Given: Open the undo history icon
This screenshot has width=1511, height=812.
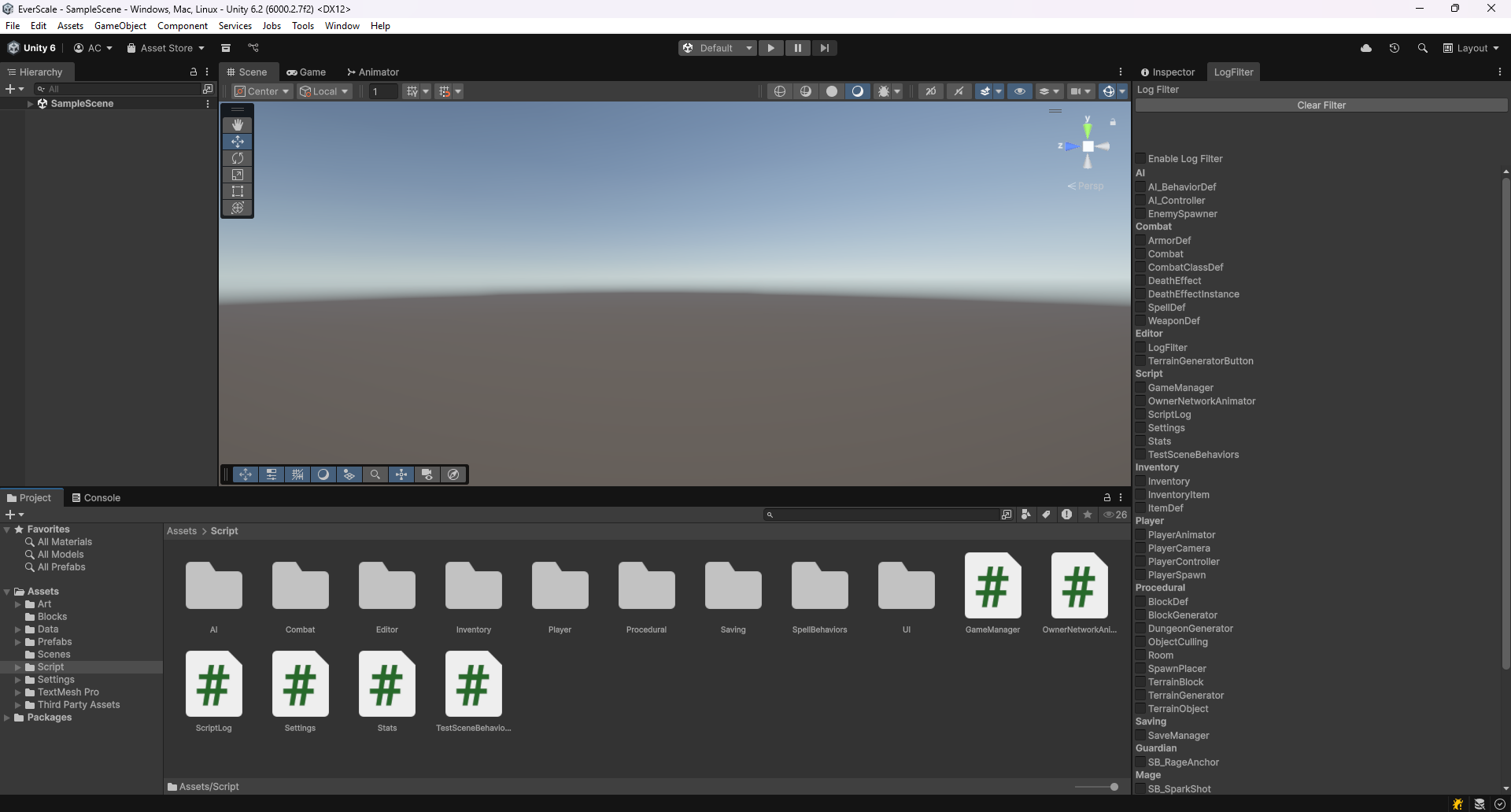Looking at the screenshot, I should tap(1394, 48).
